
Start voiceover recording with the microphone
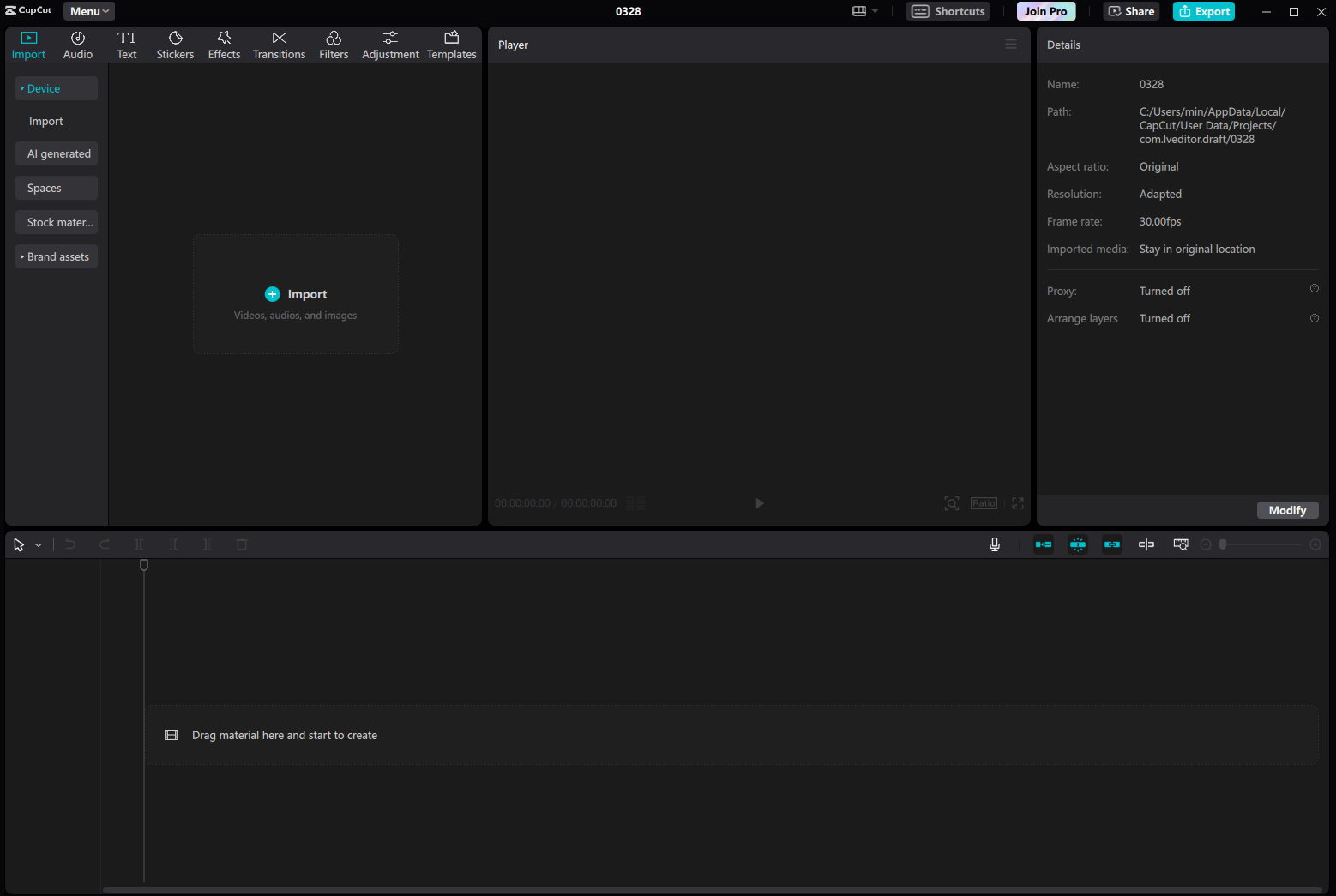pyautogui.click(x=995, y=544)
